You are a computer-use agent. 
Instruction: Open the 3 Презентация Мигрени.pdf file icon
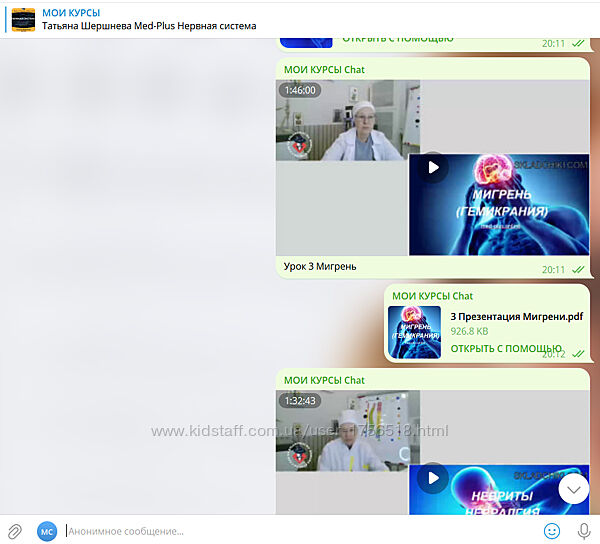pyautogui.click(x=414, y=332)
